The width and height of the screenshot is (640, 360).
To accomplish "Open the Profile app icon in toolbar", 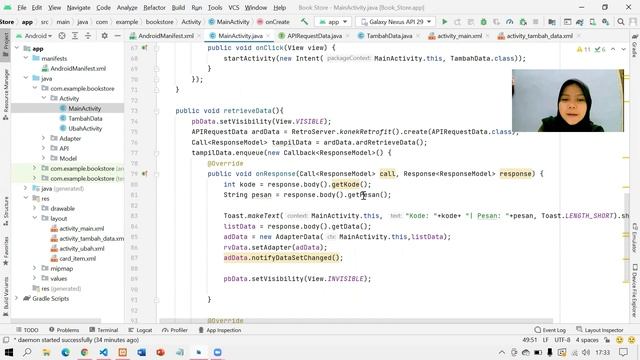I will pos(509,22).
